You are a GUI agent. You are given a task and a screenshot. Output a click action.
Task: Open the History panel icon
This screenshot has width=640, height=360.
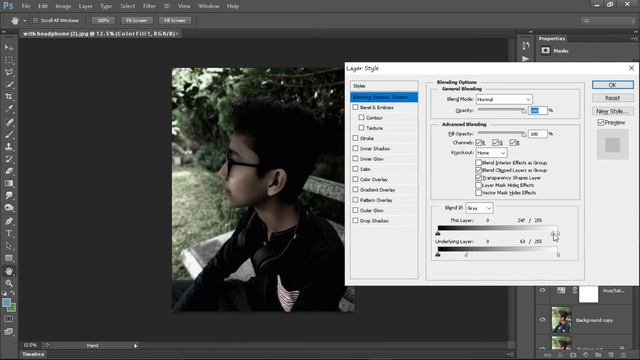526,46
